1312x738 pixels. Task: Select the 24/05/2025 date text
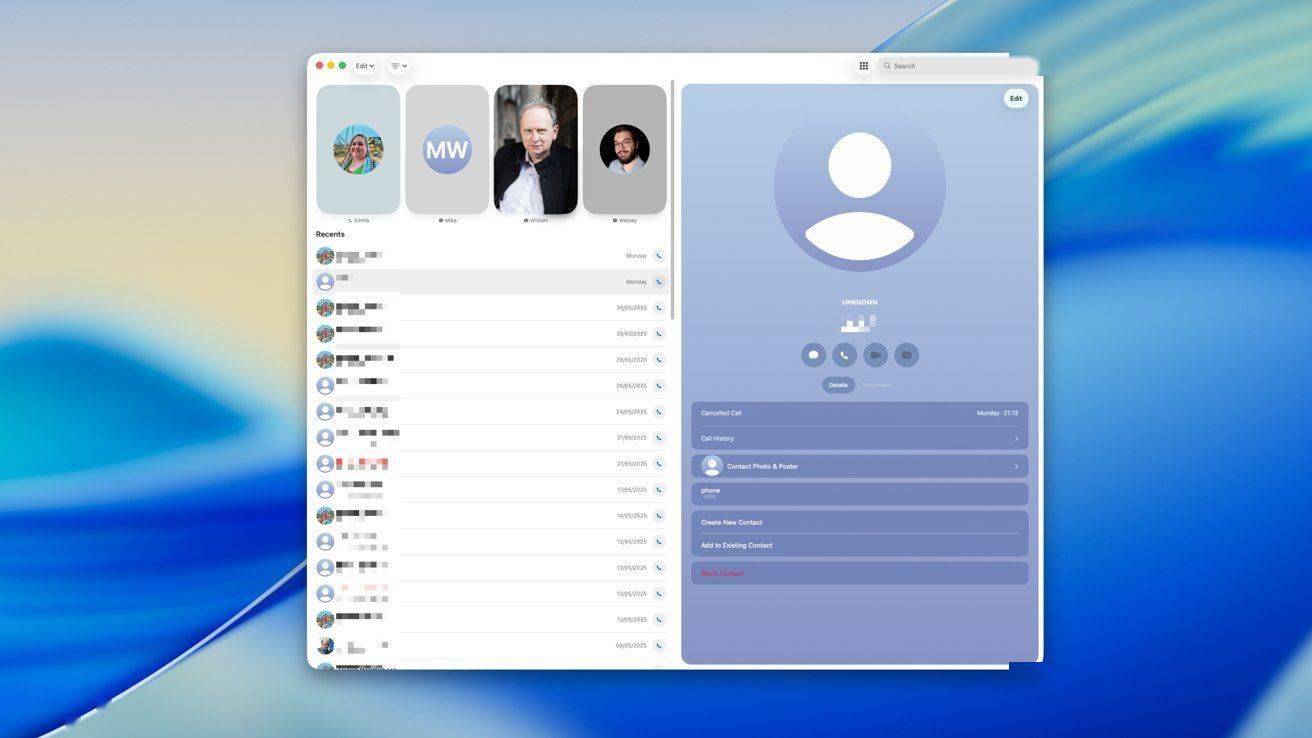click(x=632, y=412)
